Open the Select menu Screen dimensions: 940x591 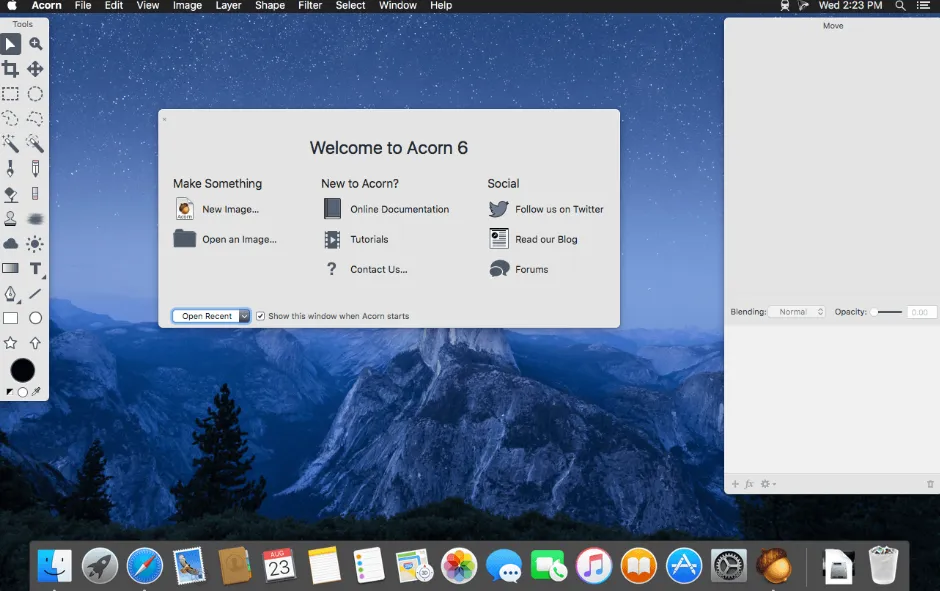[x=350, y=5]
